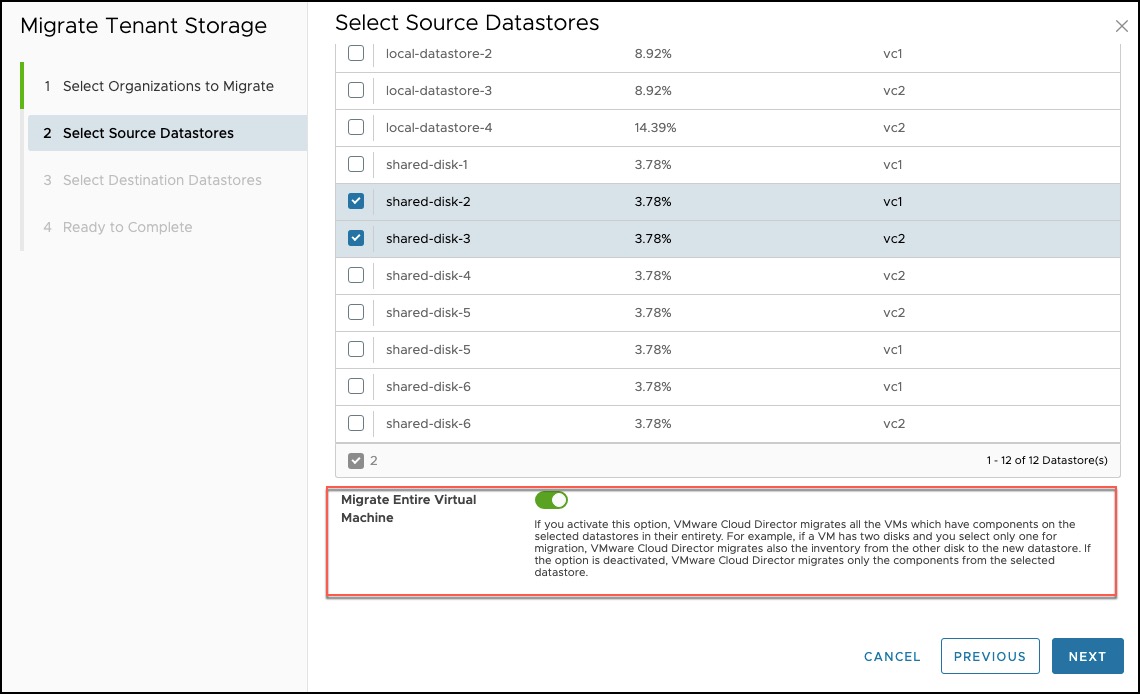This screenshot has width=1140, height=694.
Task: Close the Migrate Tenant Storage dialog
Action: click(1122, 27)
